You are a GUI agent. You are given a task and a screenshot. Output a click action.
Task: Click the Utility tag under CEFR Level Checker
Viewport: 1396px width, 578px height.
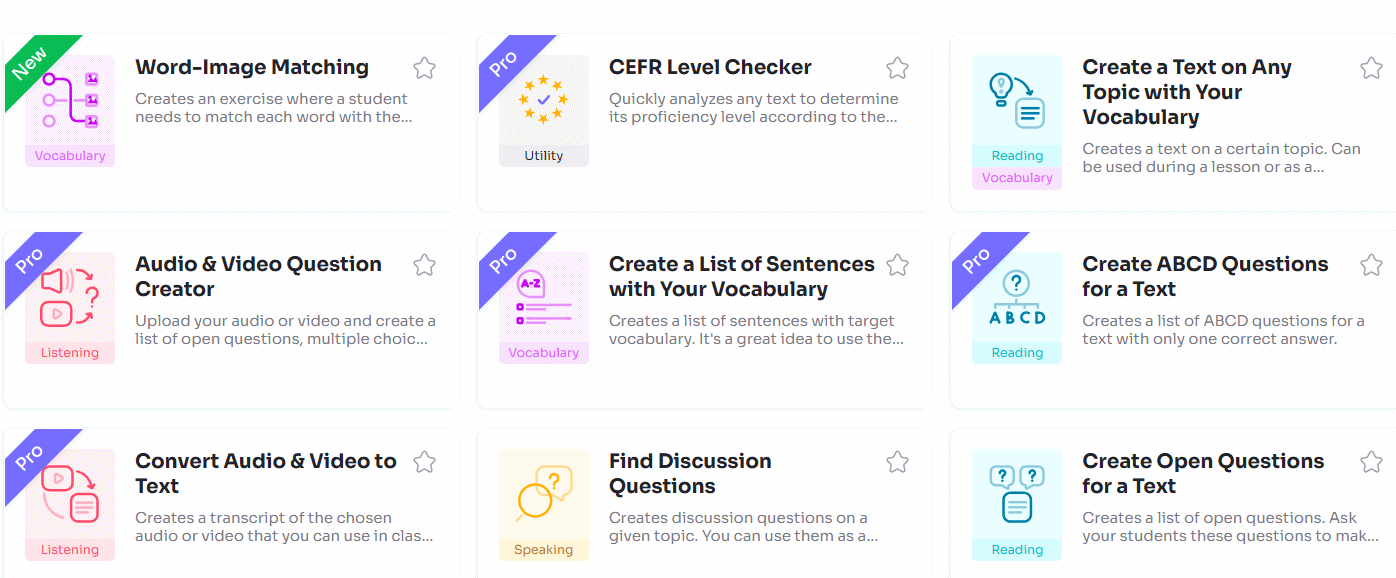544,156
